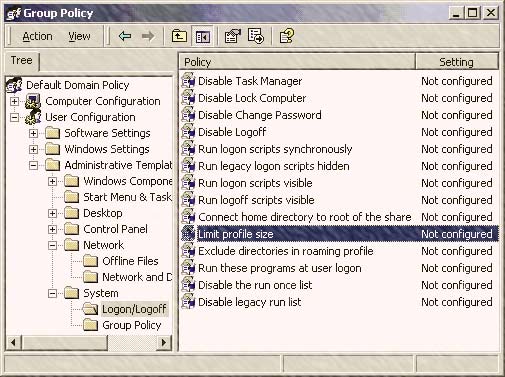This screenshot has width=505, height=377.
Task: Expand the Control Panel node
Action: click(x=52, y=229)
